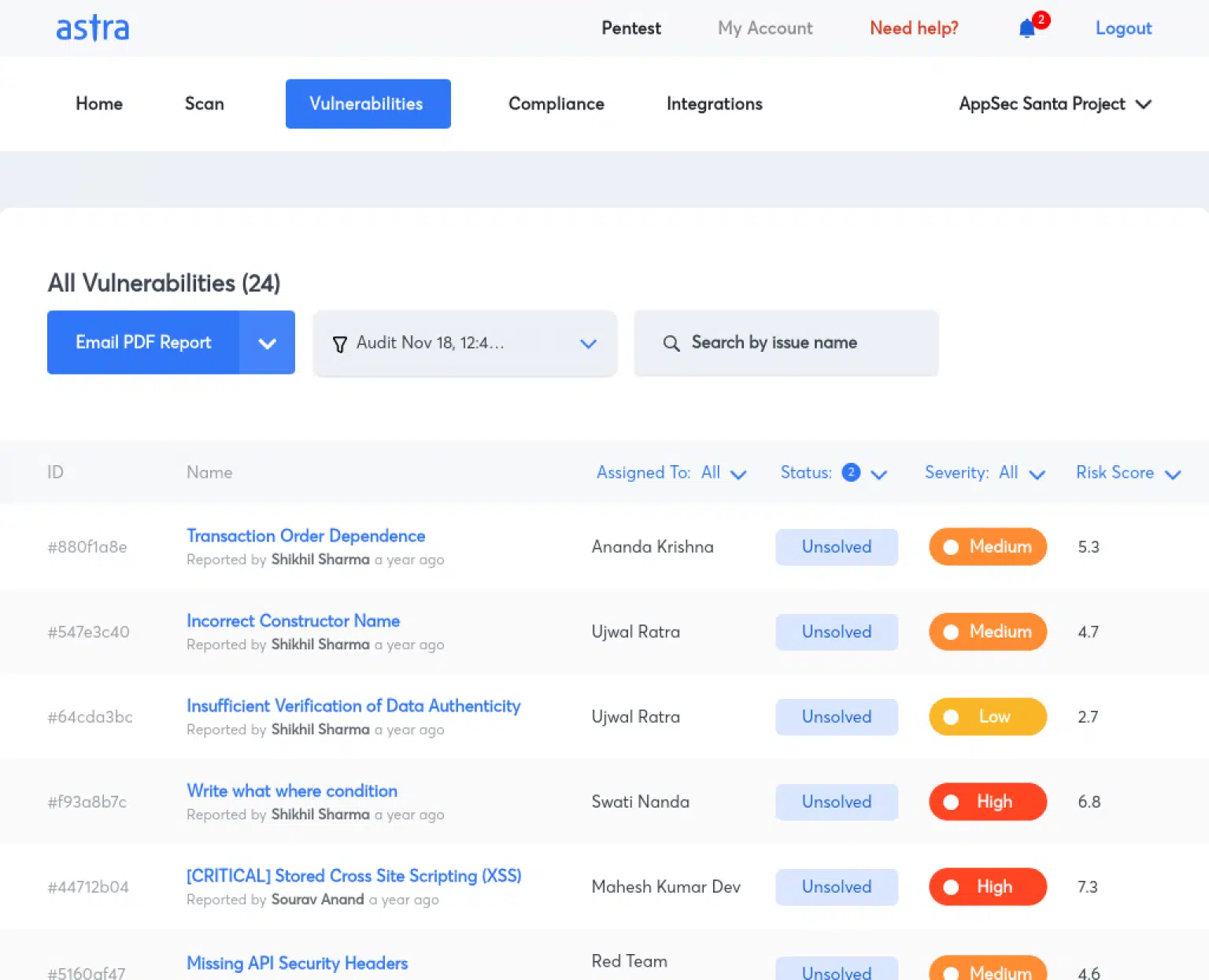This screenshot has height=980, width=1209.
Task: Switch to the Compliance tab
Action: [x=556, y=103]
